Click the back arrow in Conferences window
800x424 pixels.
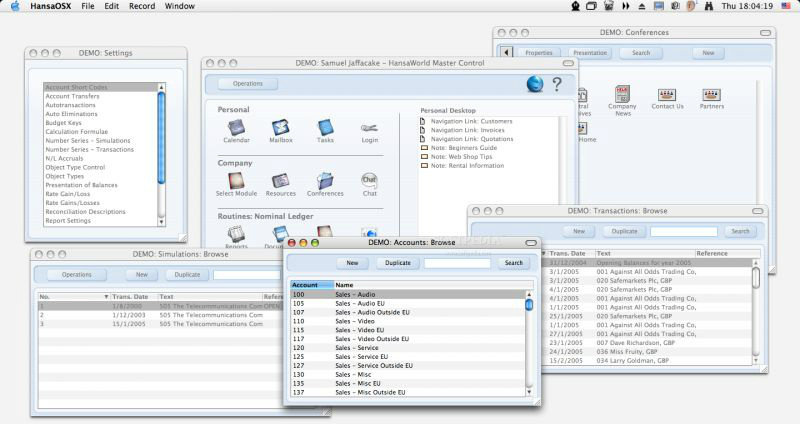pyautogui.click(x=506, y=53)
